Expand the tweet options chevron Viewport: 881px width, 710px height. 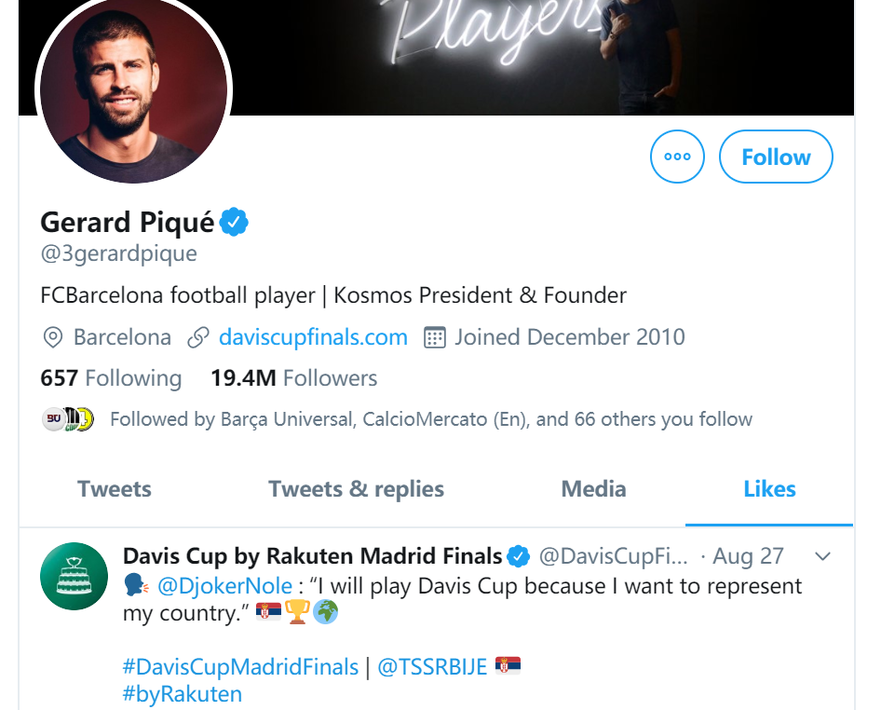coord(823,556)
